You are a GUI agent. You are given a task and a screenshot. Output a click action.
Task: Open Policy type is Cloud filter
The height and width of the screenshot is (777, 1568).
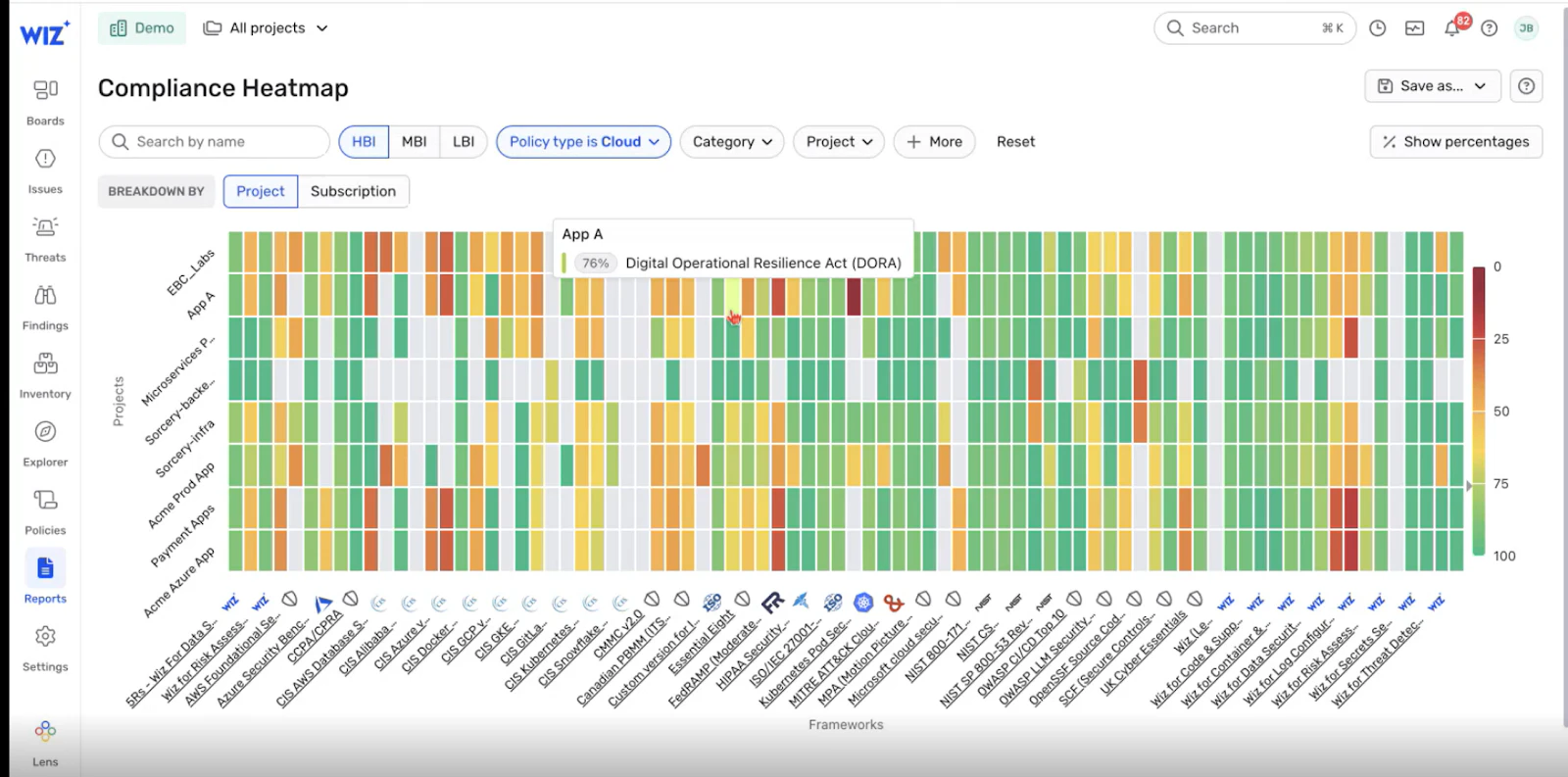coord(584,142)
